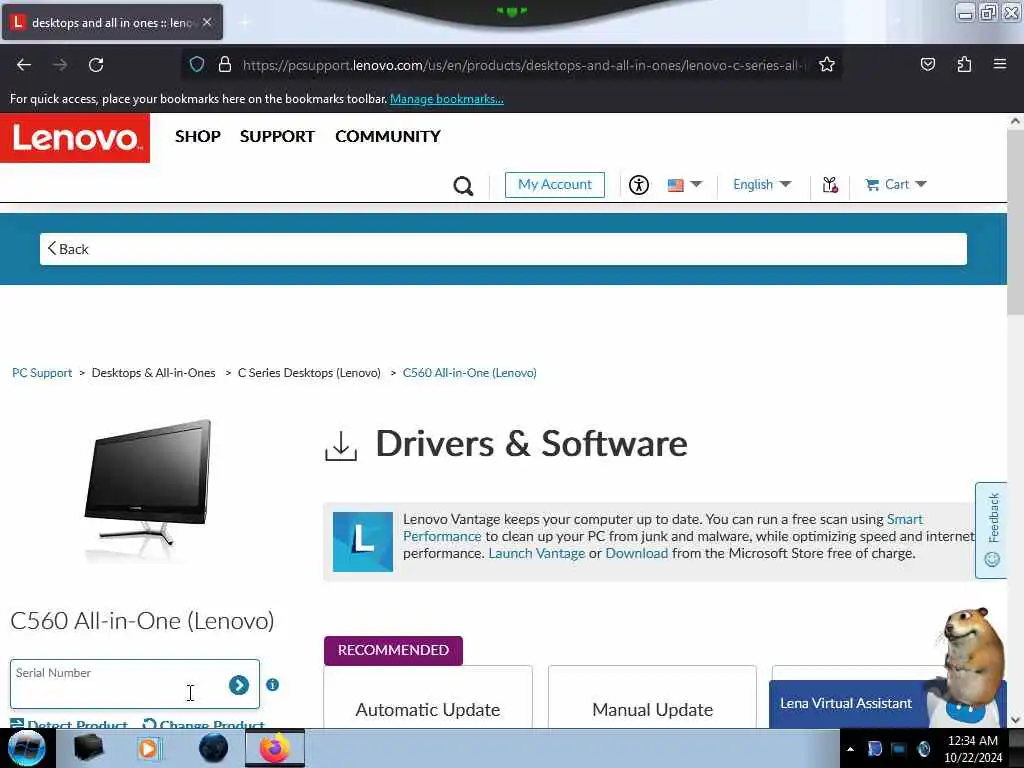The width and height of the screenshot is (1024, 768).
Task: Click the RECOMMENDED label
Action: (x=393, y=650)
